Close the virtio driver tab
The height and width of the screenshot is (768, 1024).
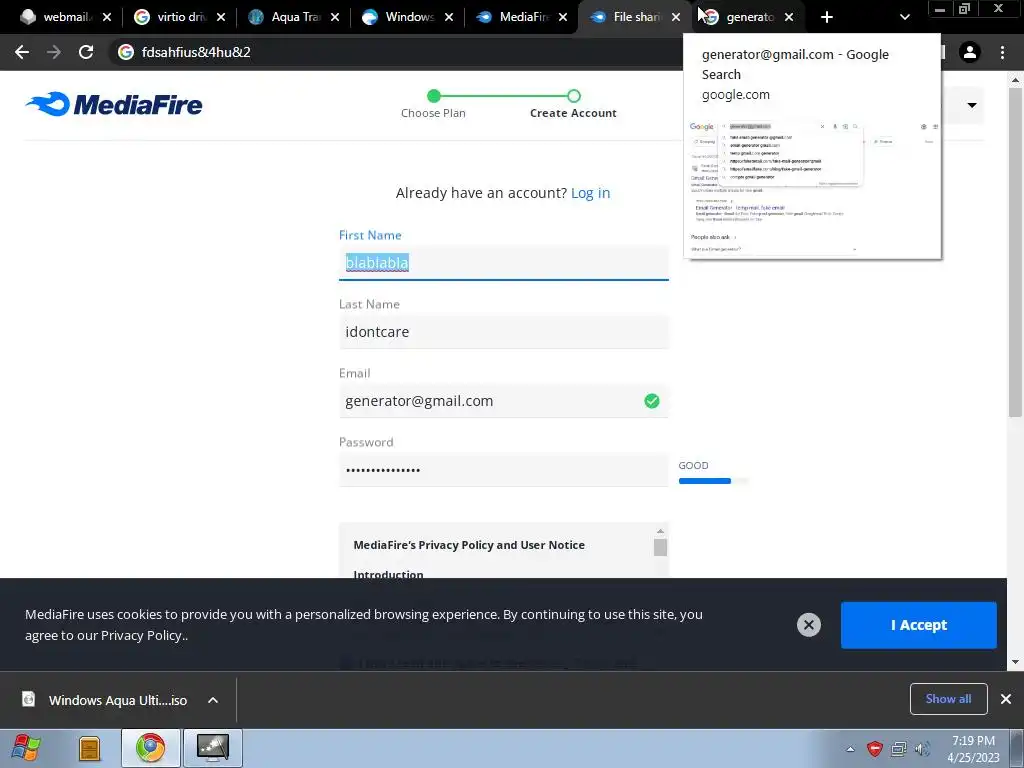[x=221, y=17]
